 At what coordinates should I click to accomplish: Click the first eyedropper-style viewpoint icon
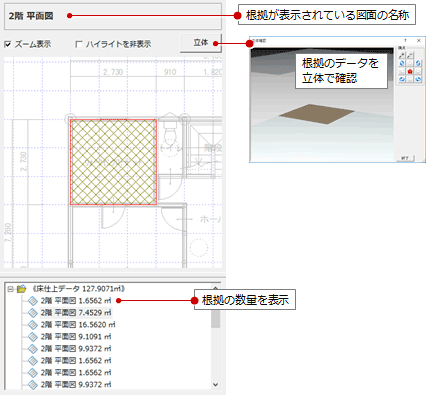(x=402, y=55)
